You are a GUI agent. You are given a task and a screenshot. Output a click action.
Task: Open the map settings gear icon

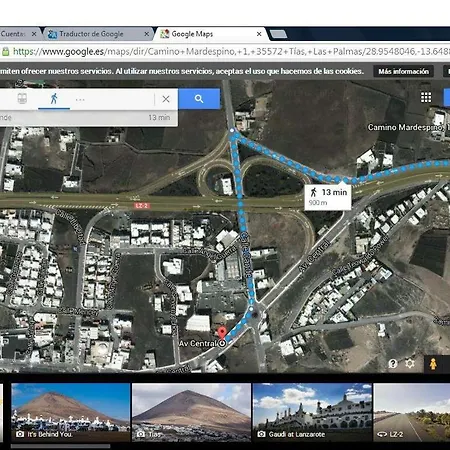[410, 363]
